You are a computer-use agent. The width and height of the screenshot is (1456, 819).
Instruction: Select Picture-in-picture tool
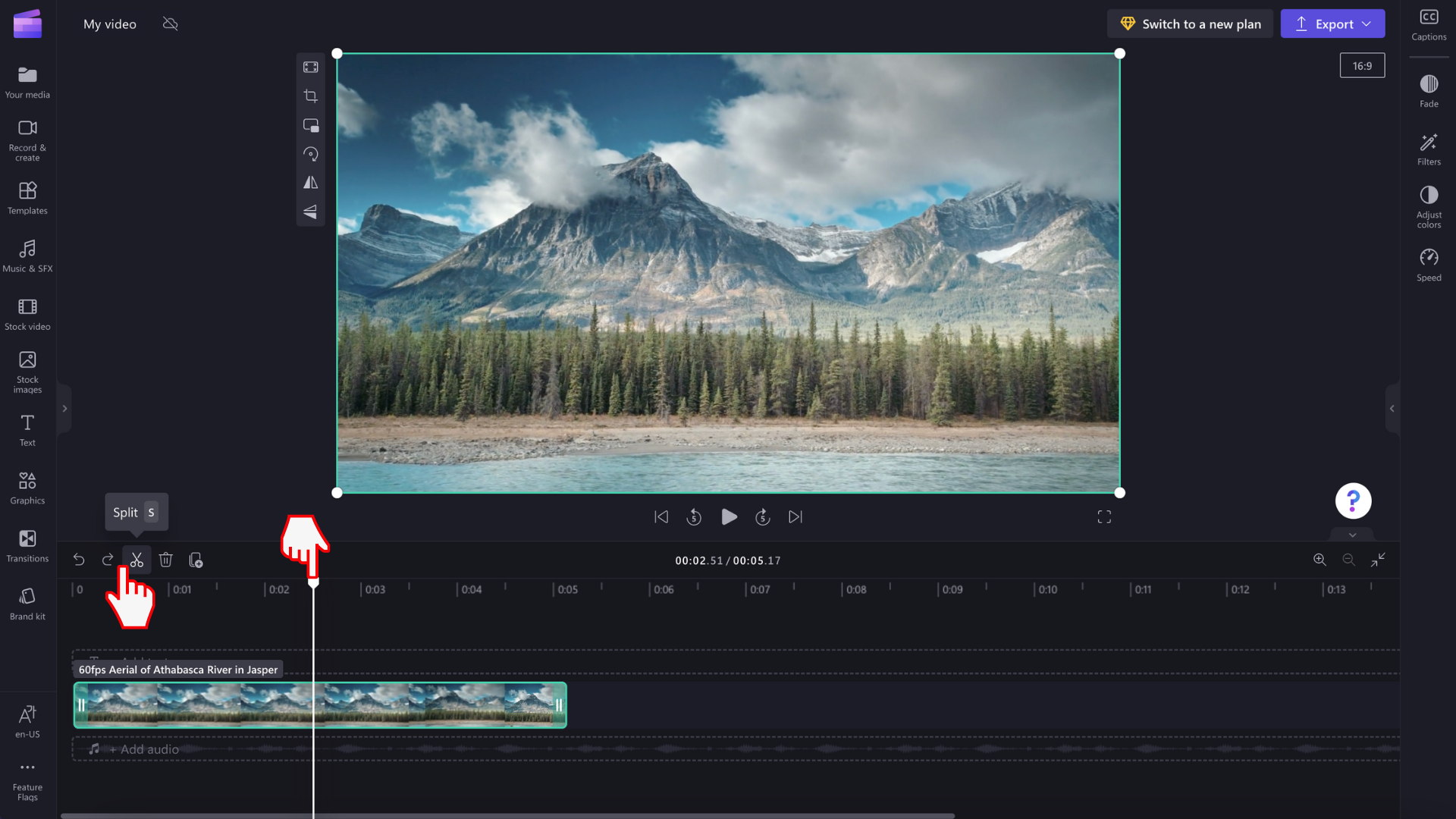[x=311, y=125]
